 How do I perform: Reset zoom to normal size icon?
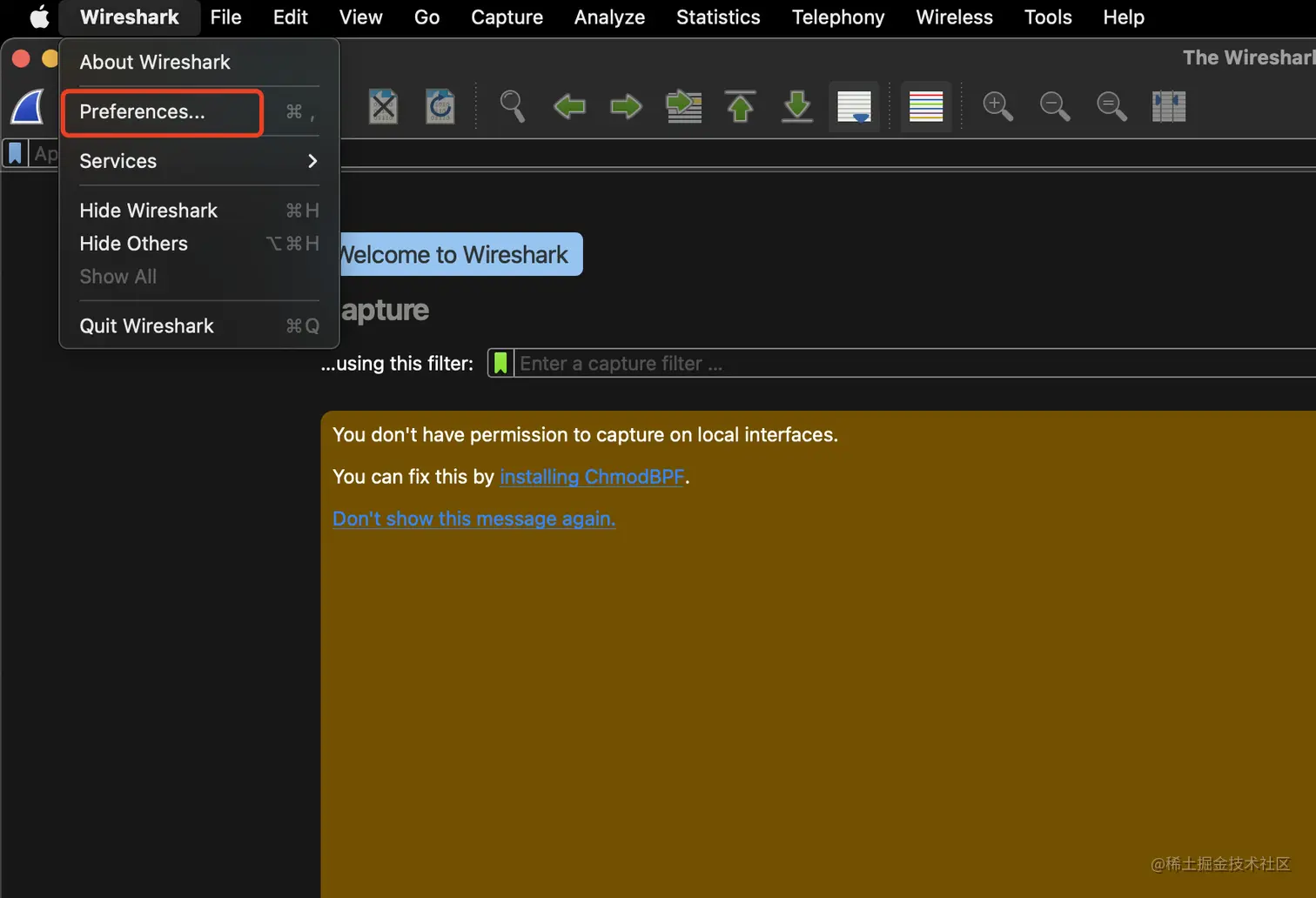pyautogui.click(x=1111, y=106)
